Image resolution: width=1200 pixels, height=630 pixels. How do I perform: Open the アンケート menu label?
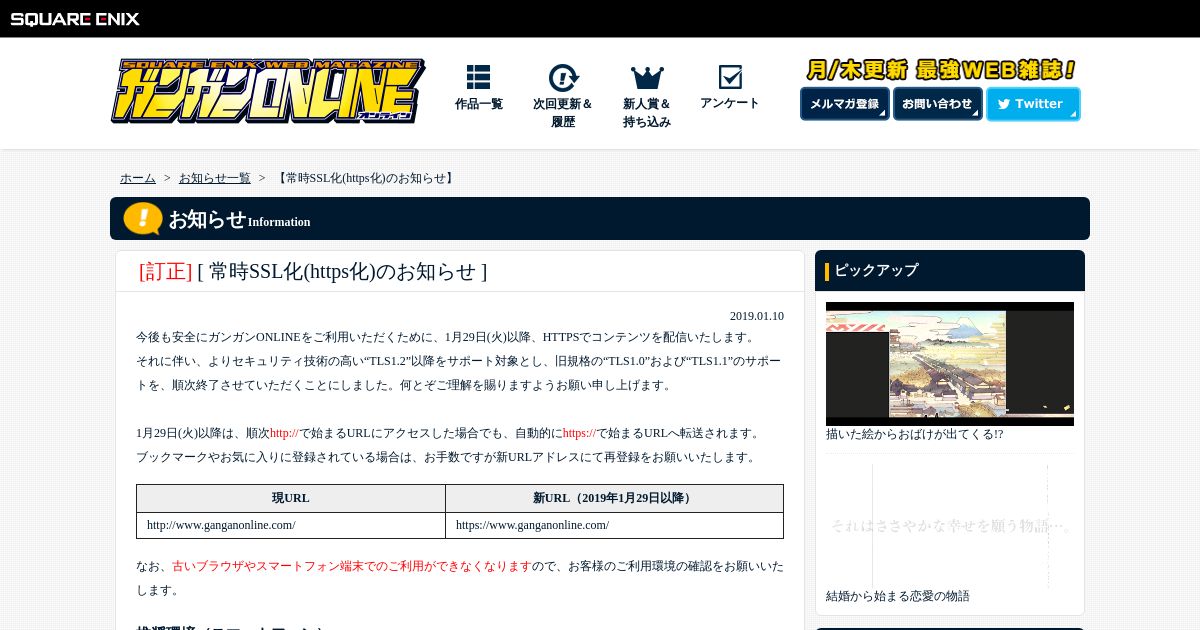(x=730, y=103)
